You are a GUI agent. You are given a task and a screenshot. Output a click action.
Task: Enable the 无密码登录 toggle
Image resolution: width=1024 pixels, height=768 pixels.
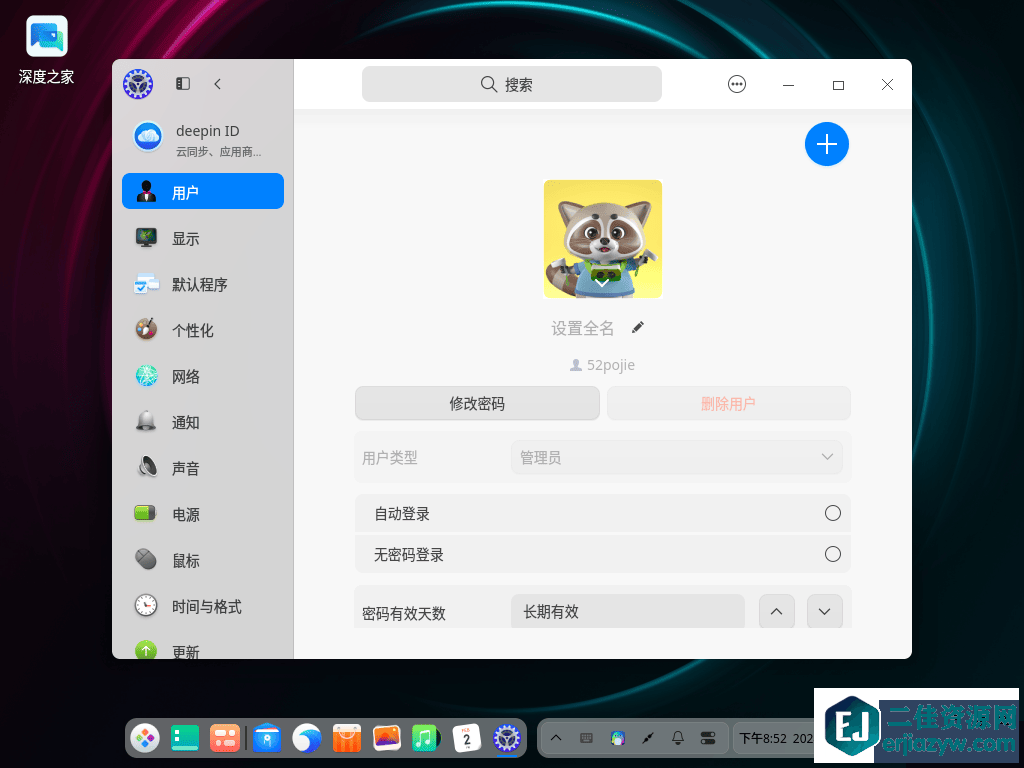click(x=832, y=554)
